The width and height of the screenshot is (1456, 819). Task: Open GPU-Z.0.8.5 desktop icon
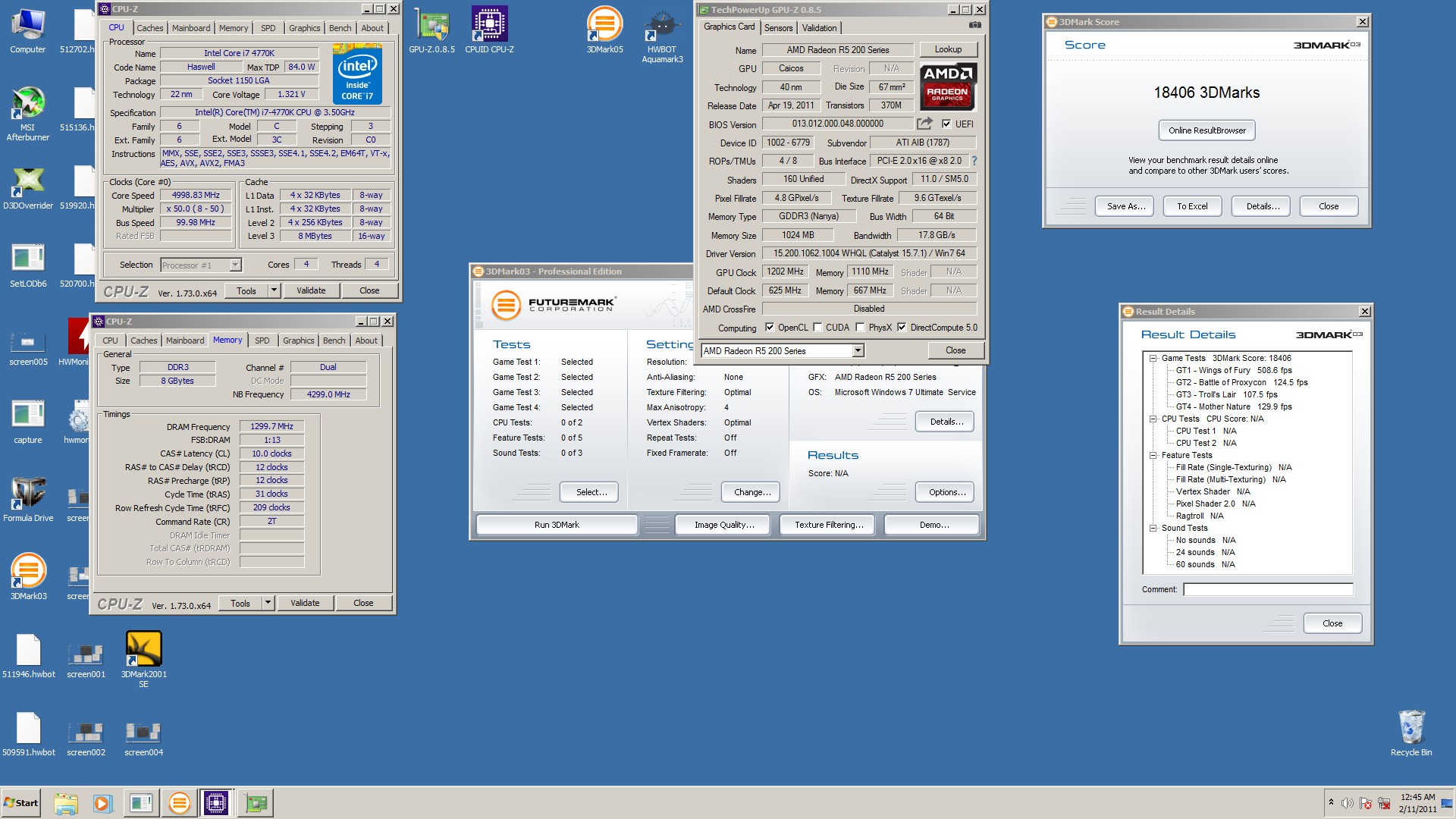(432, 31)
